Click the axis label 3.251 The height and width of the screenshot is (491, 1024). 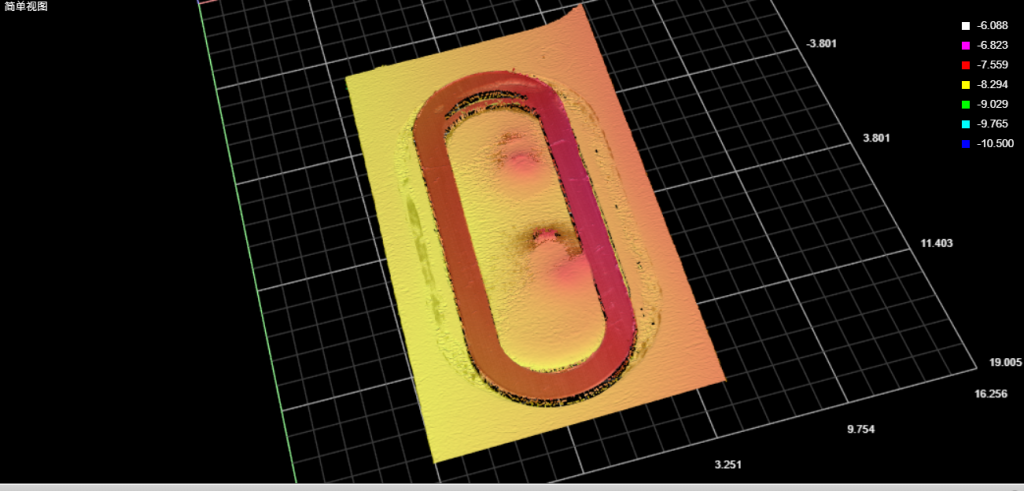click(x=728, y=465)
